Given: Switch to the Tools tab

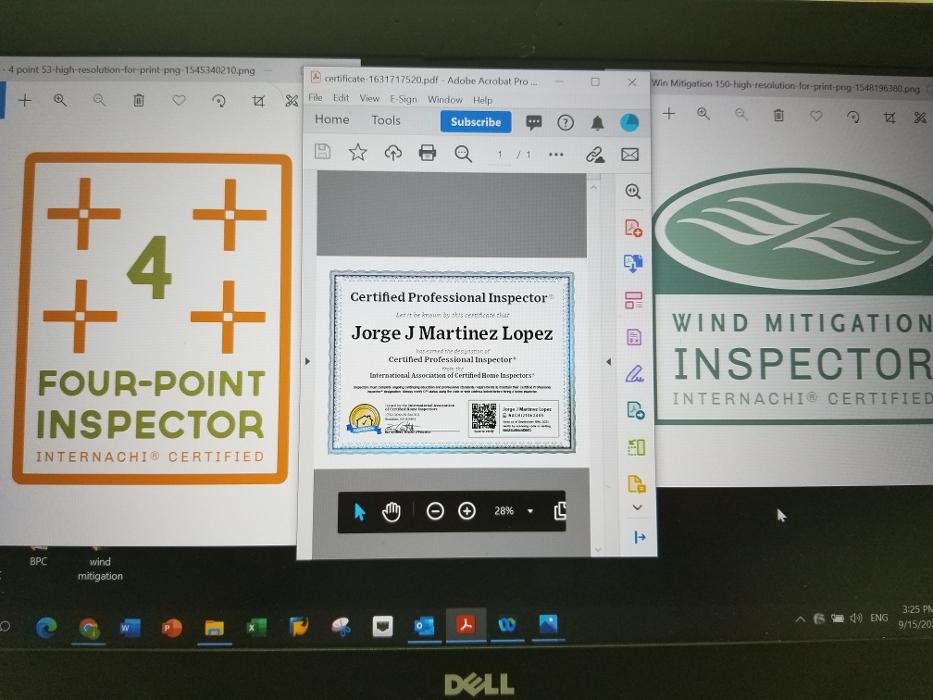Looking at the screenshot, I should click(x=386, y=120).
